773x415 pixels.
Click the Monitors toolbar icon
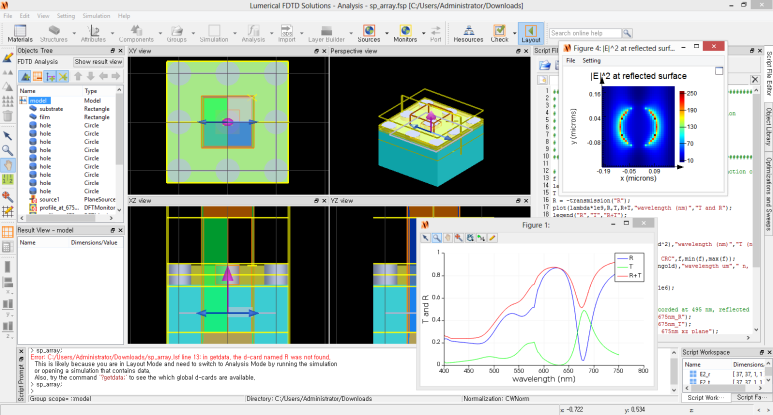point(405,34)
